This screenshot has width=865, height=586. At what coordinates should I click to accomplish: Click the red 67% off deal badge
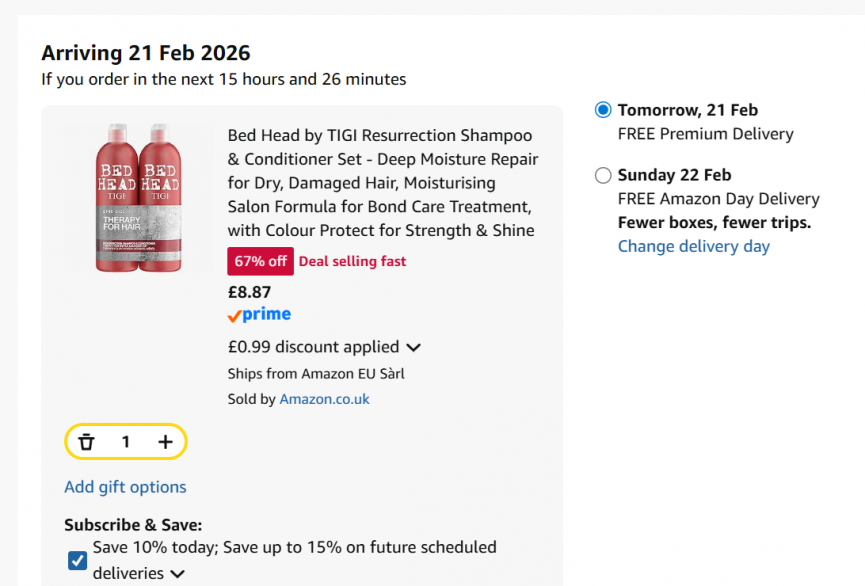[x=260, y=261]
